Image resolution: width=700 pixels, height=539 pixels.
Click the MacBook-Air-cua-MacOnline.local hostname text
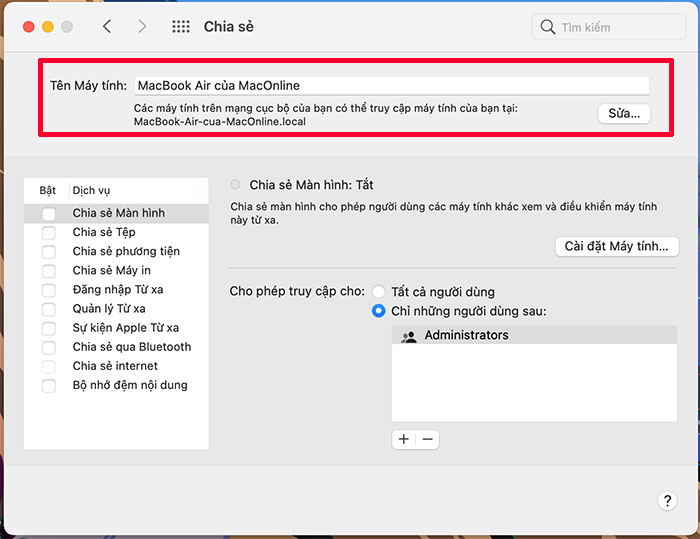click(x=220, y=121)
